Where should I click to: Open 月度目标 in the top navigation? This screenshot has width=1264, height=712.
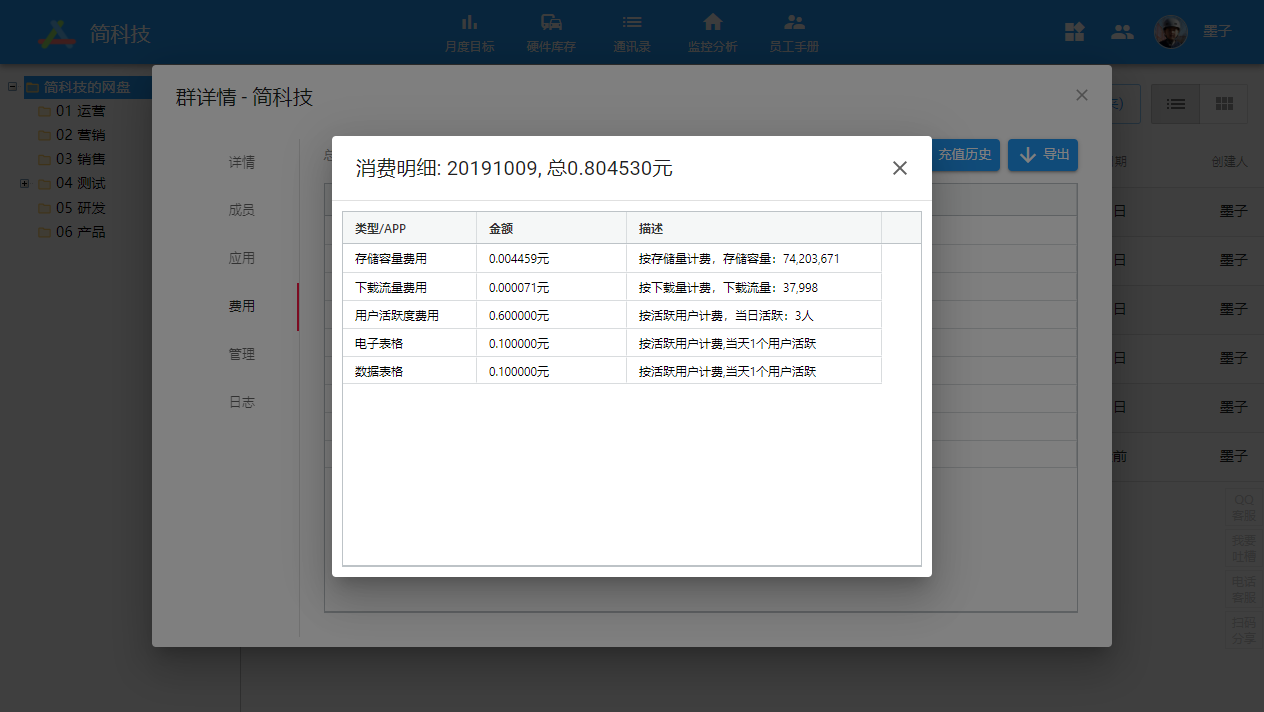[x=469, y=33]
